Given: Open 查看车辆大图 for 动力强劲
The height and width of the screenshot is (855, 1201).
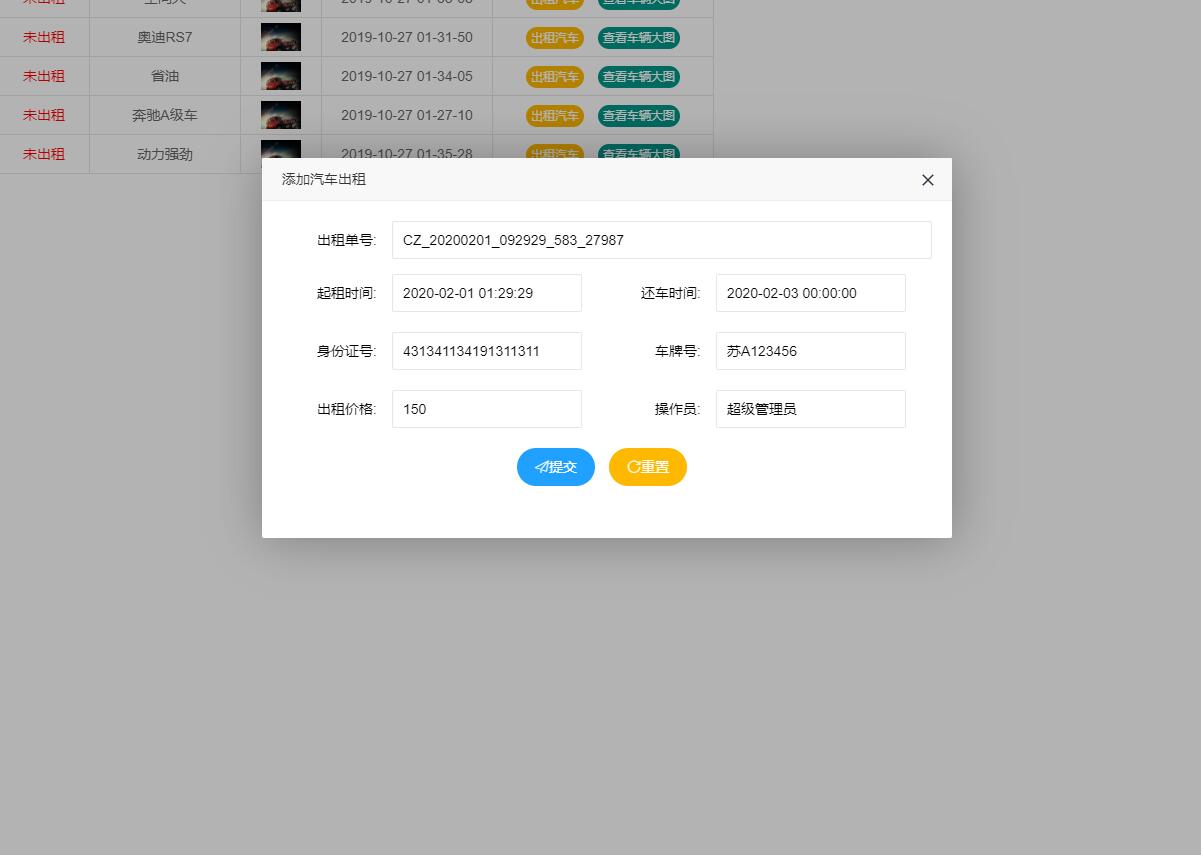Looking at the screenshot, I should tap(639, 154).
